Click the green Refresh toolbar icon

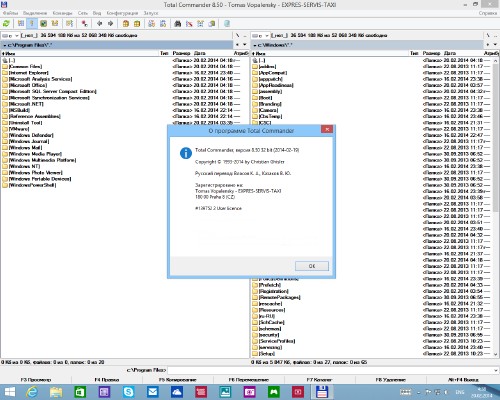click(x=6, y=23)
